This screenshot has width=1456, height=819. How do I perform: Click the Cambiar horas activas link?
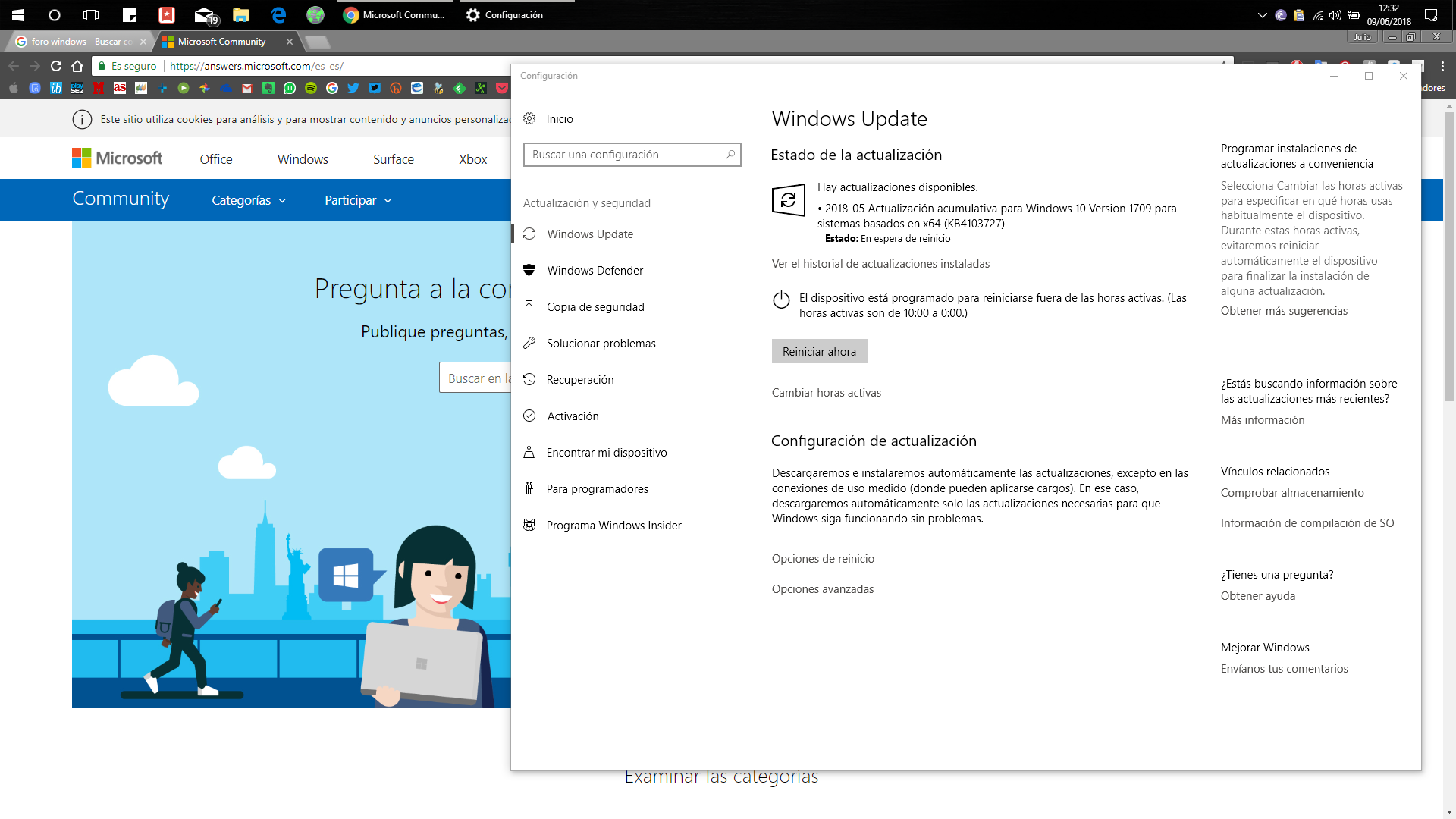point(827,393)
